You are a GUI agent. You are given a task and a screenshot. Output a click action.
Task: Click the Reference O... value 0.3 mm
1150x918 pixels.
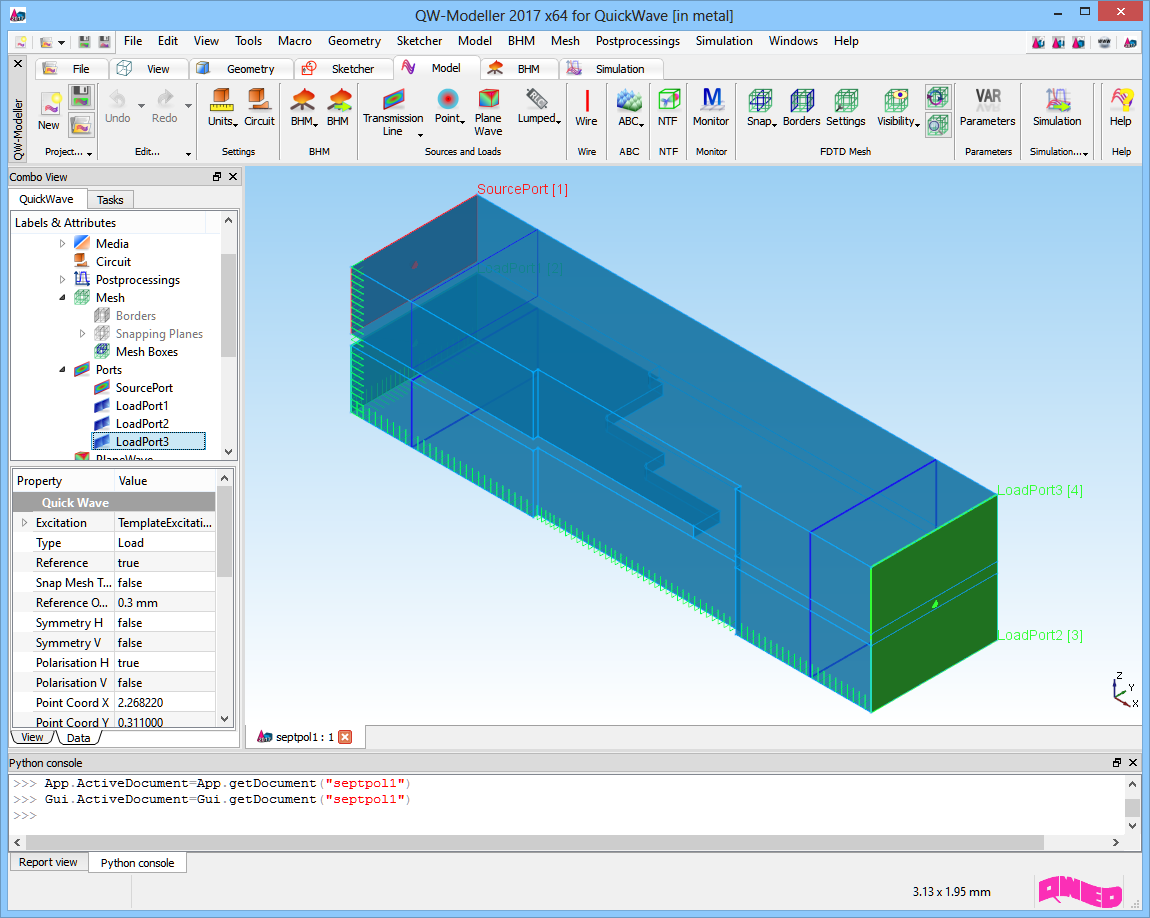165,603
